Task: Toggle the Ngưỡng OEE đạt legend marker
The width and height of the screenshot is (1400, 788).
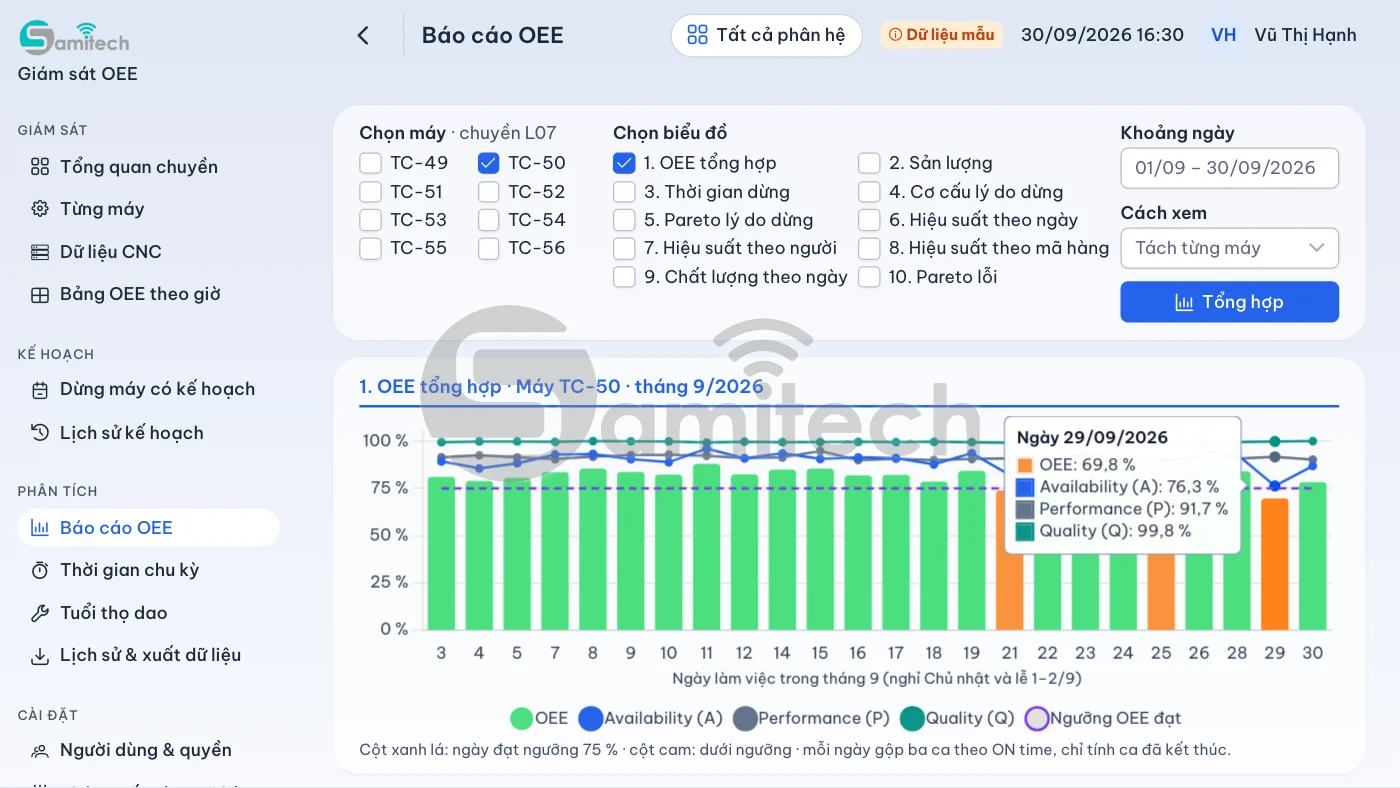Action: click(1038, 718)
